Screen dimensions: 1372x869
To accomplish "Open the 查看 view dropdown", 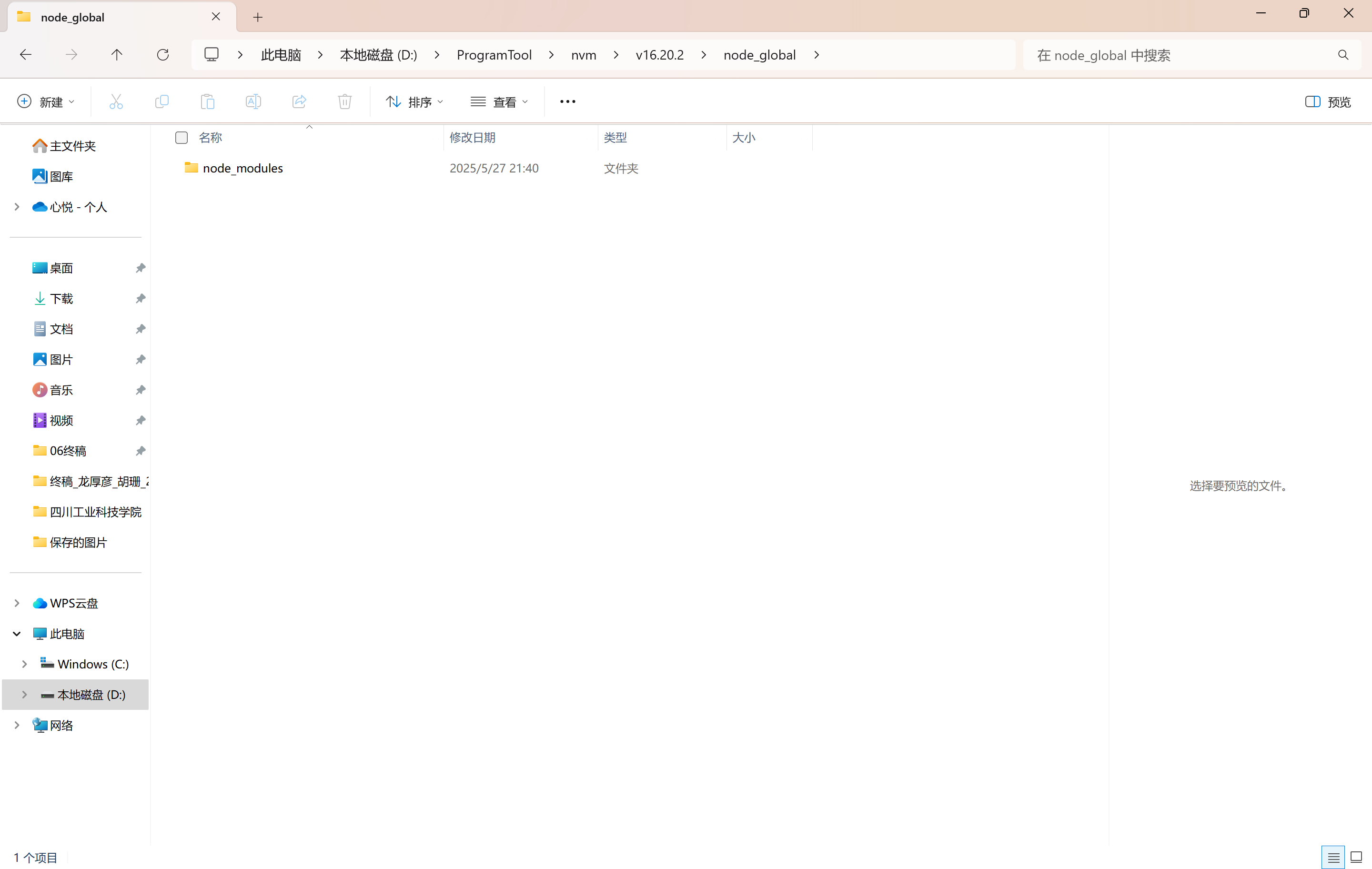I will click(x=499, y=101).
